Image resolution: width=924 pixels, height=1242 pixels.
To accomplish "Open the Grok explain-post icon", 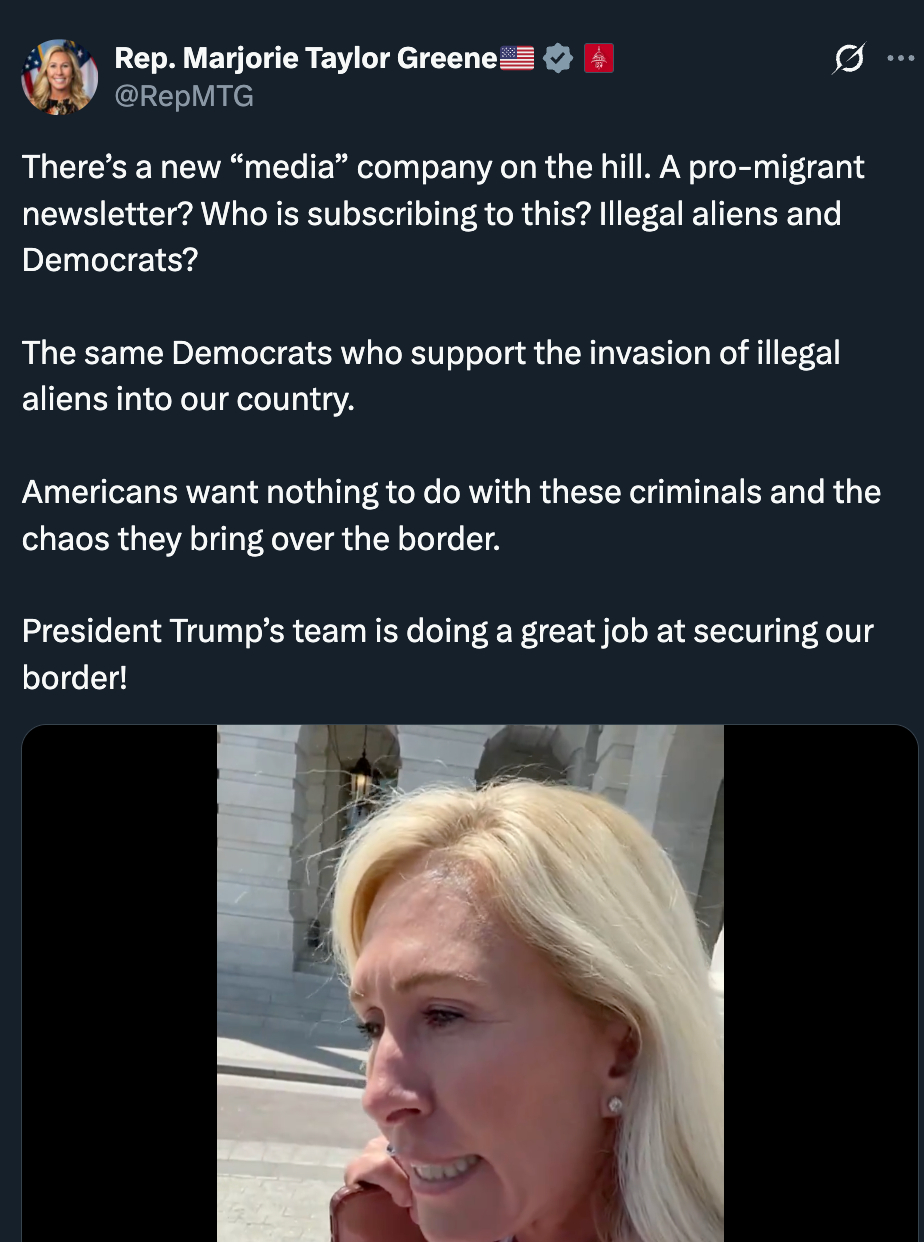I will 848,60.
